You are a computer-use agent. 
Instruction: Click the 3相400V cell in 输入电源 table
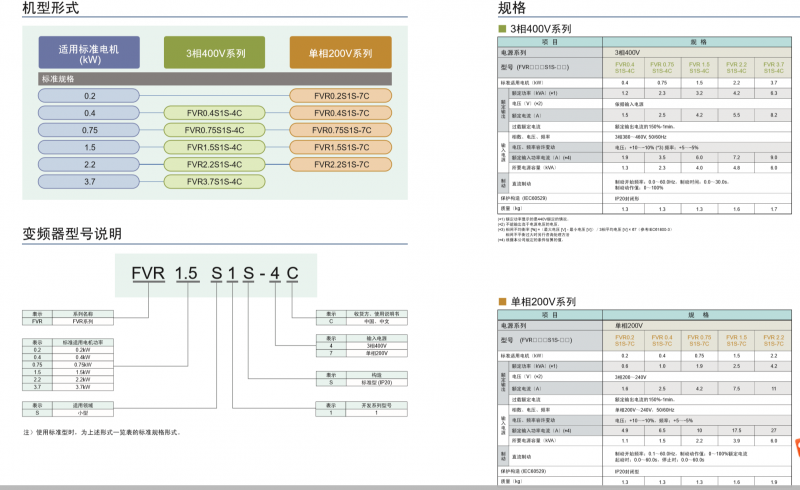[377, 346]
